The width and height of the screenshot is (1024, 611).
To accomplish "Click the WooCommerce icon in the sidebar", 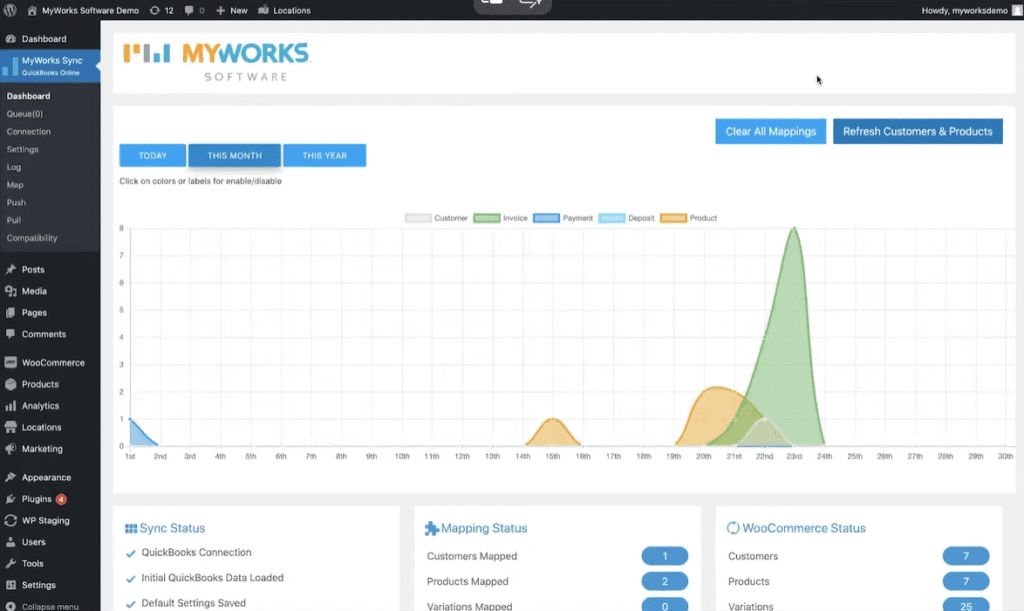I will coord(10,362).
